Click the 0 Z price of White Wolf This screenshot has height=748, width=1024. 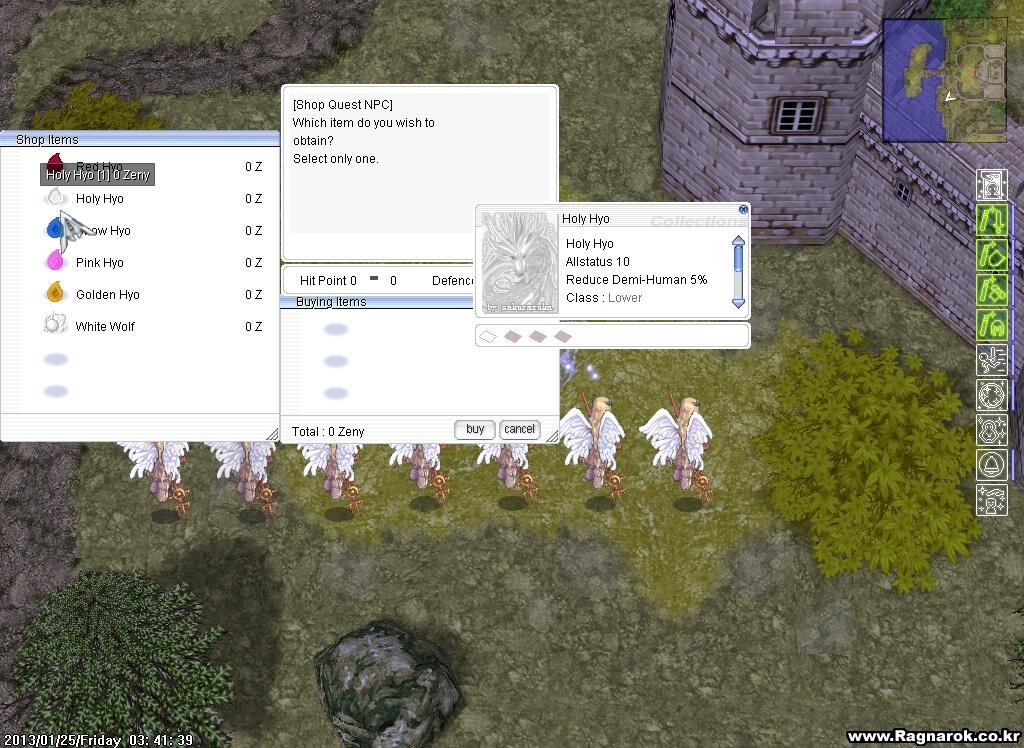pyautogui.click(x=253, y=327)
